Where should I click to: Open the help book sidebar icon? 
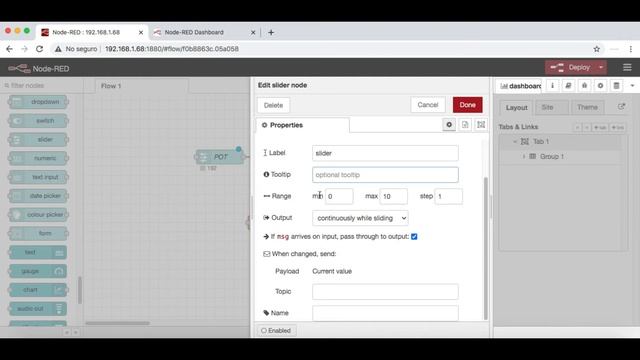pyautogui.click(x=568, y=86)
